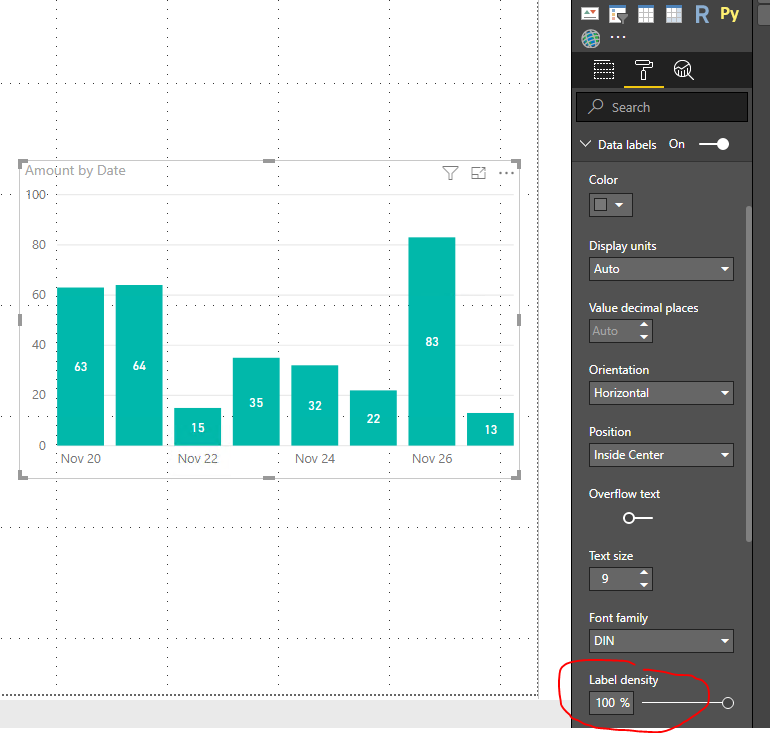Select the bar labeled 35

coord(256,402)
